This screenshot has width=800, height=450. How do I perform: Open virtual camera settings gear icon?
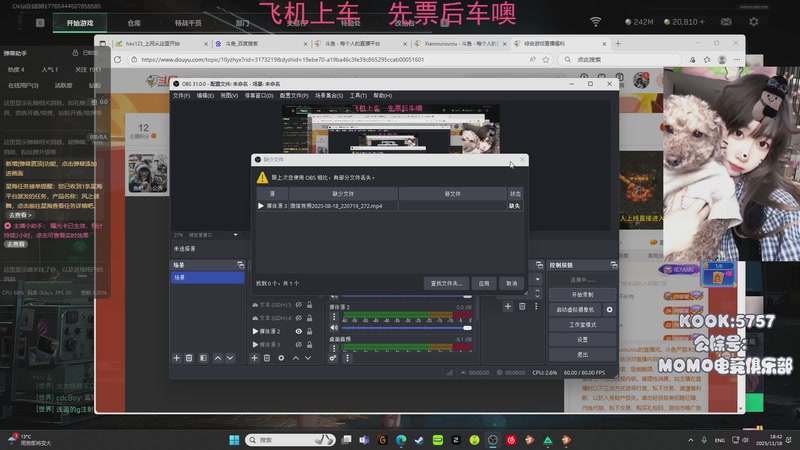[609, 310]
